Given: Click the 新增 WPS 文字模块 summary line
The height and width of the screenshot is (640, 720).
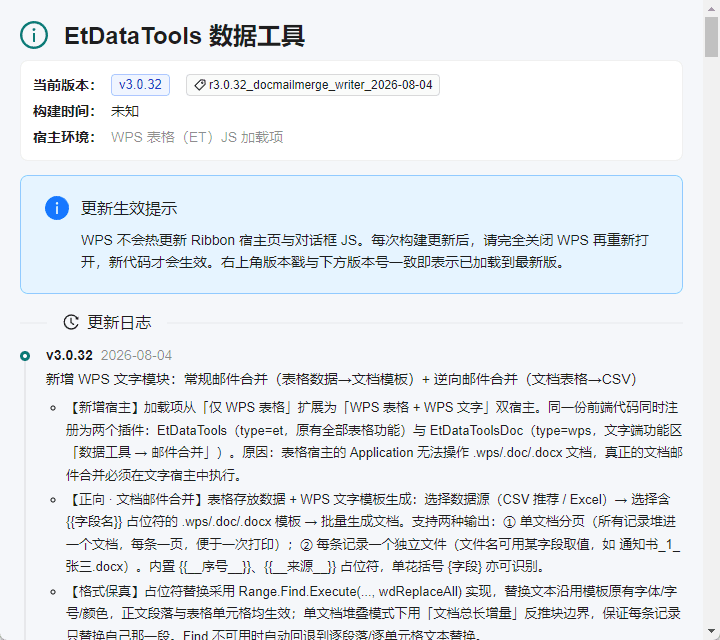Looking at the screenshot, I should point(341,379).
